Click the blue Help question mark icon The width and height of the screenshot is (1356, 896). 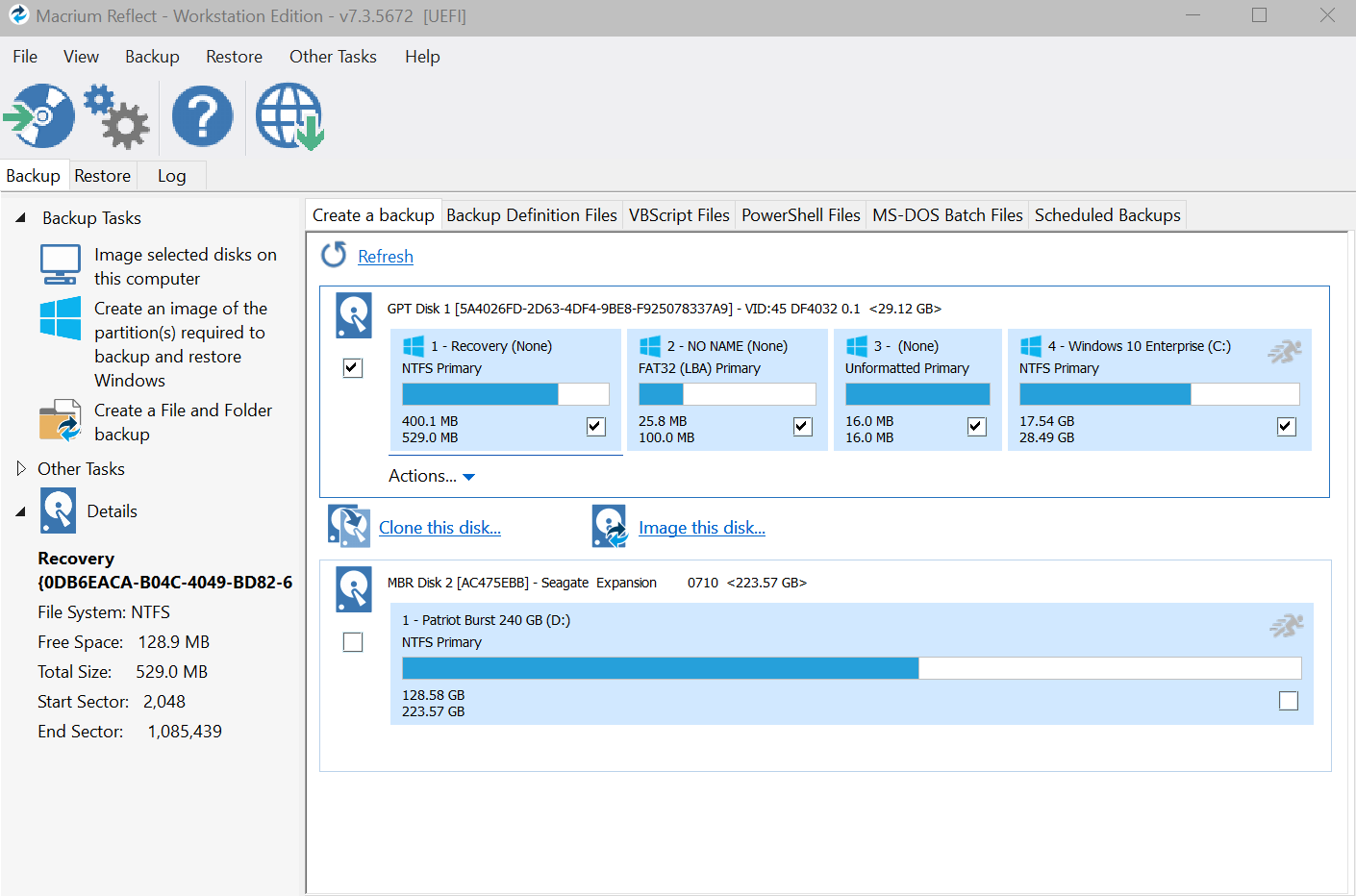click(202, 116)
